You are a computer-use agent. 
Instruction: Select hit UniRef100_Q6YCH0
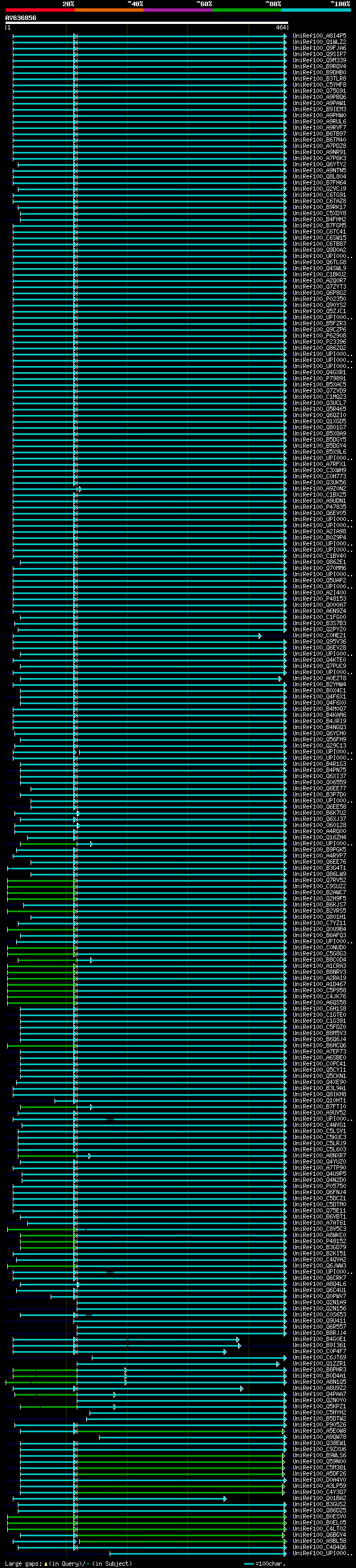point(319,734)
